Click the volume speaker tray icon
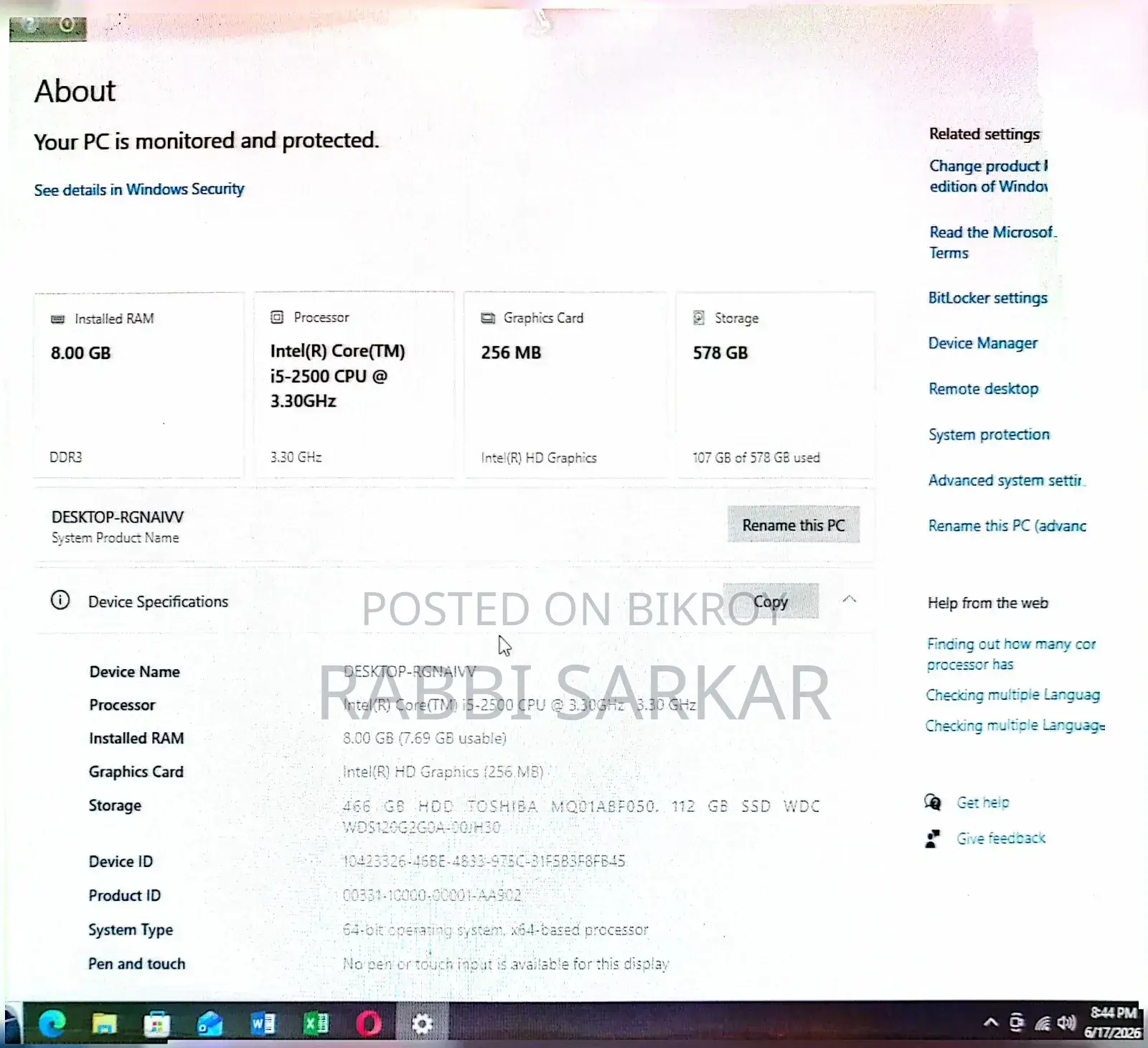 click(x=1066, y=1022)
